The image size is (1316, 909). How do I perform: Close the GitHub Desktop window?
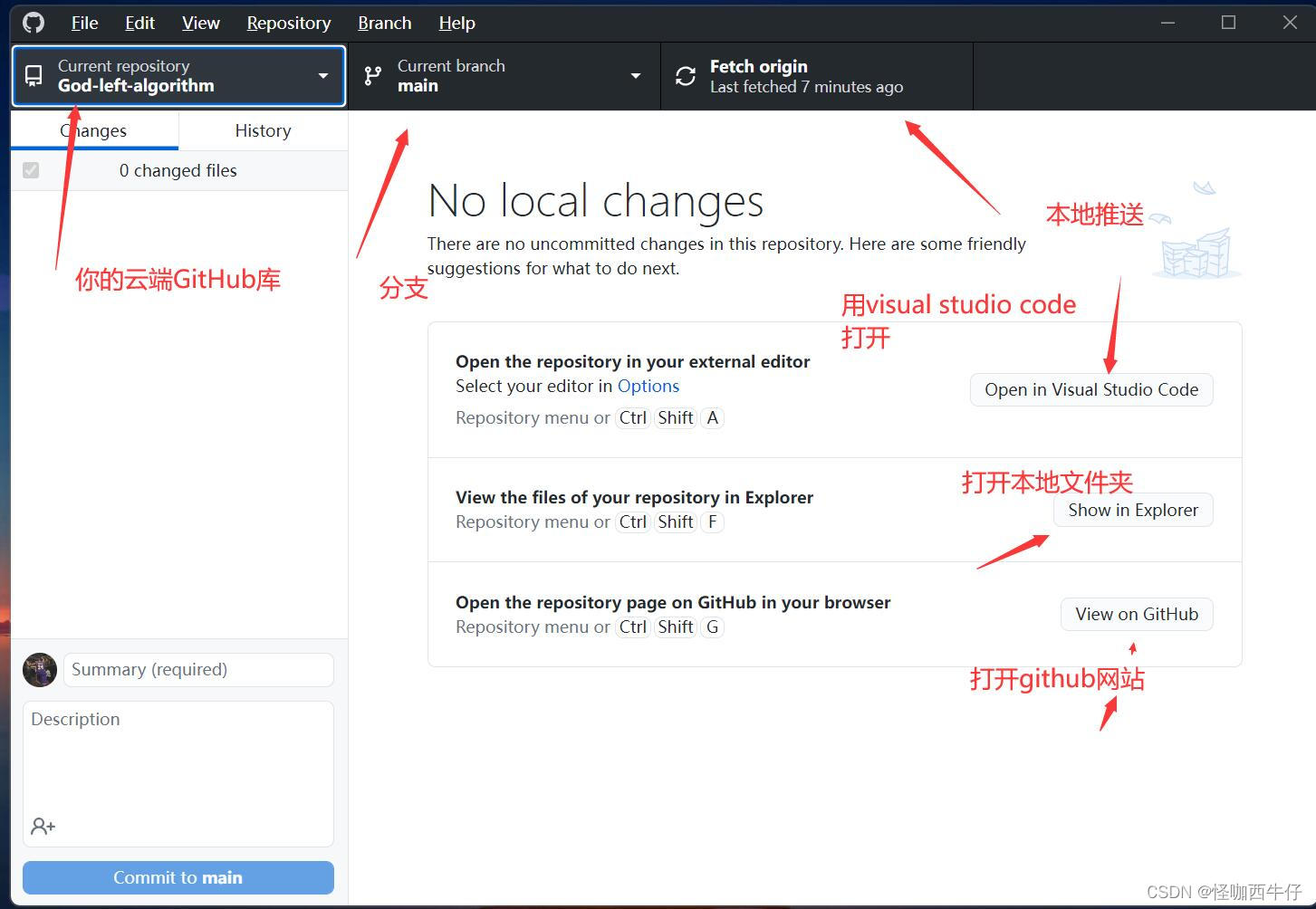pyautogui.click(x=1290, y=23)
